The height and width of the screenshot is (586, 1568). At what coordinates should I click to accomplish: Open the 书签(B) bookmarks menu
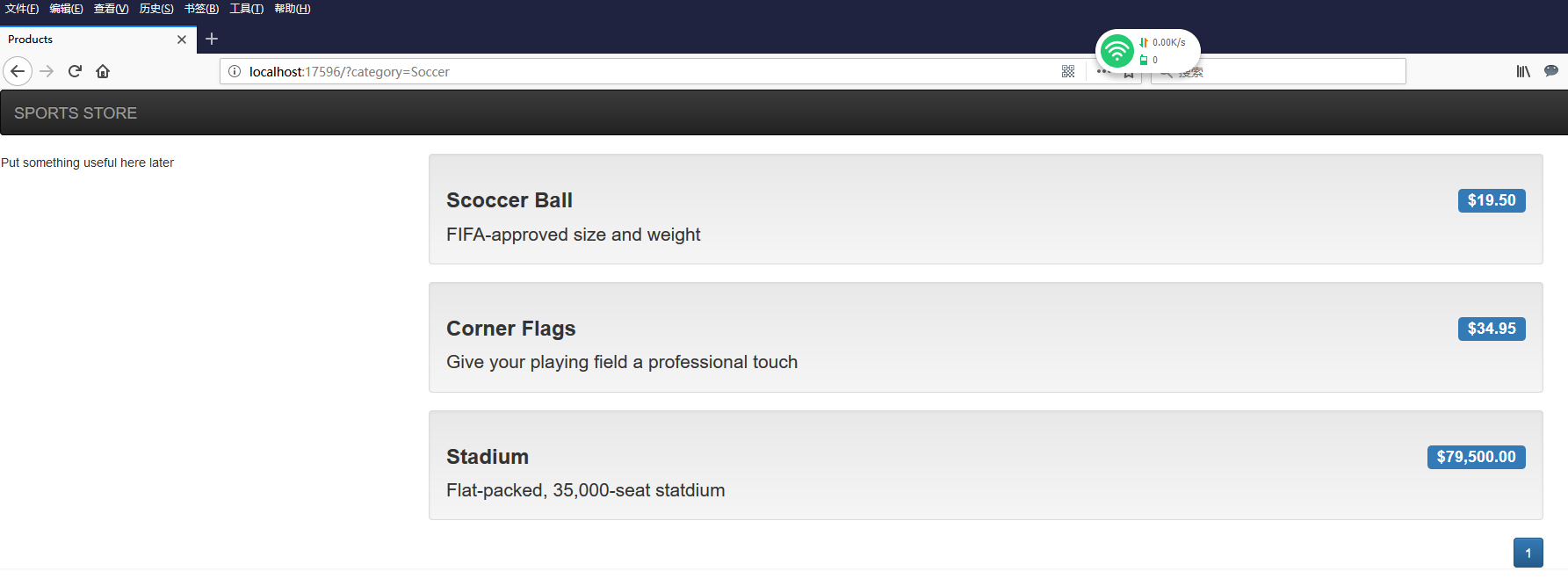coord(201,9)
